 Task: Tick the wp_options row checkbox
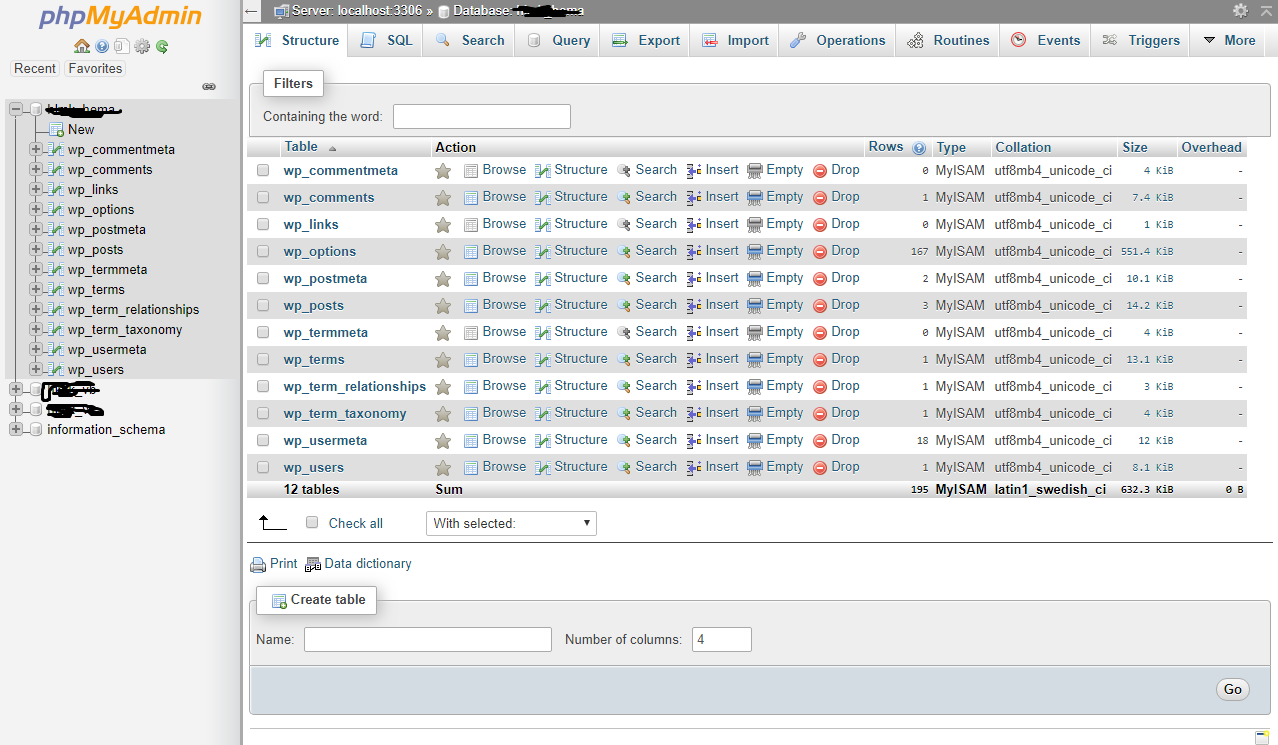tap(263, 252)
